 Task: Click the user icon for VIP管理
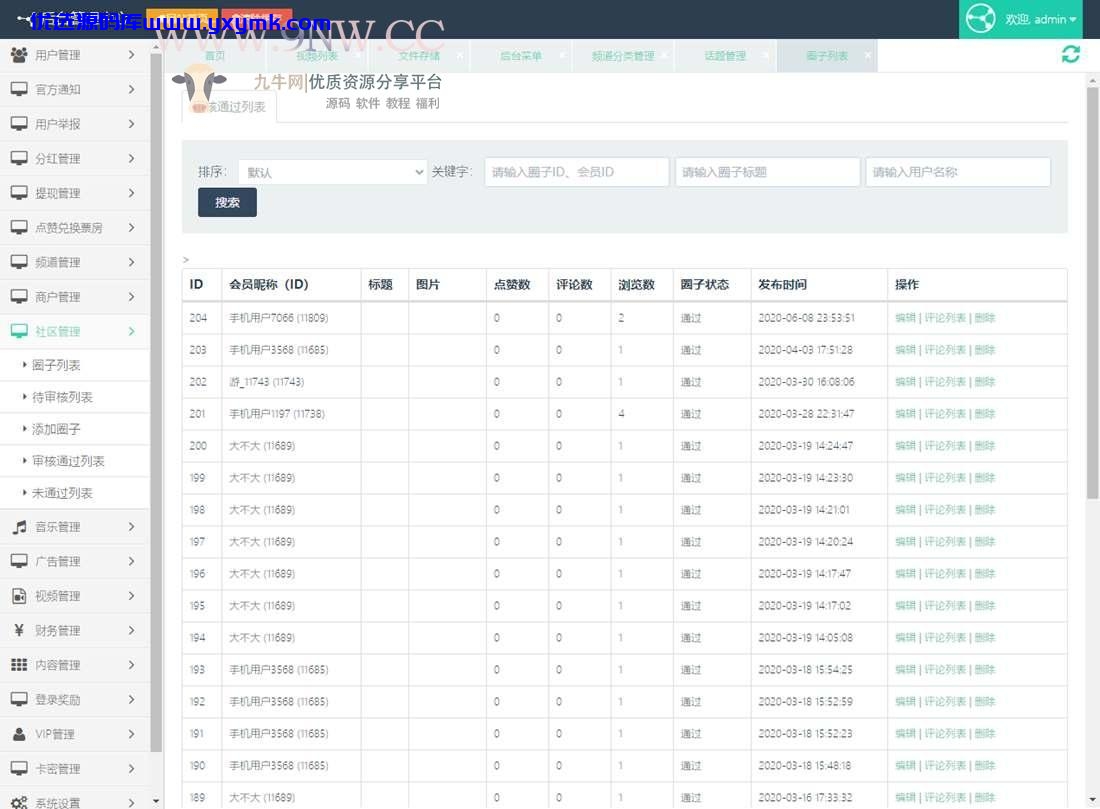[19, 734]
